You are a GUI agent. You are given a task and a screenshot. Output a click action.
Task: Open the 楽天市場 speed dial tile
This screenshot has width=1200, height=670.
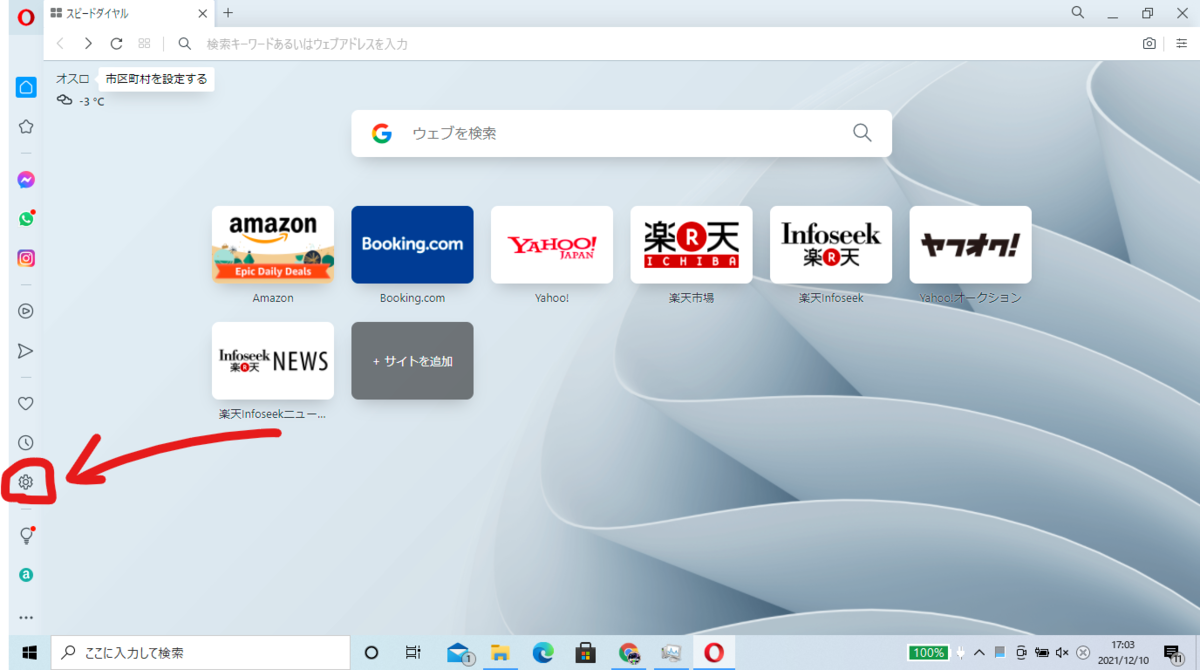pos(691,244)
